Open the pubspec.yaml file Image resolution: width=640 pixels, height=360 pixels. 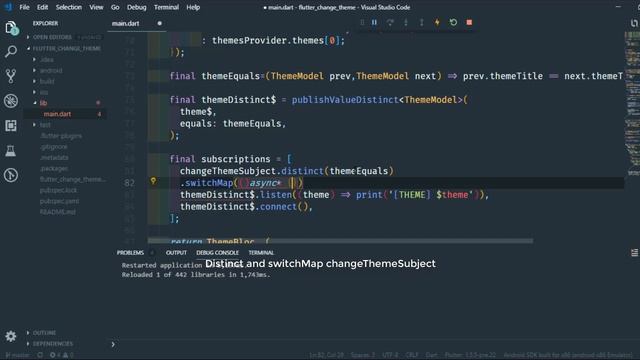pyautogui.click(x=60, y=201)
